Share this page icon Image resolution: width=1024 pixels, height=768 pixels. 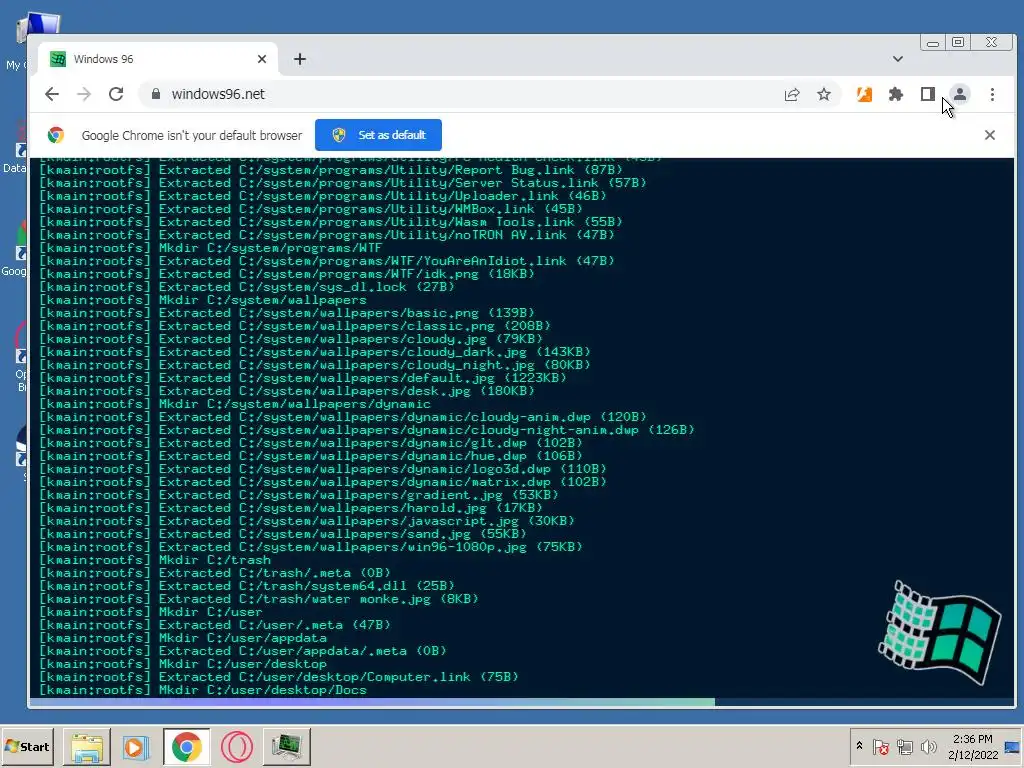792,94
